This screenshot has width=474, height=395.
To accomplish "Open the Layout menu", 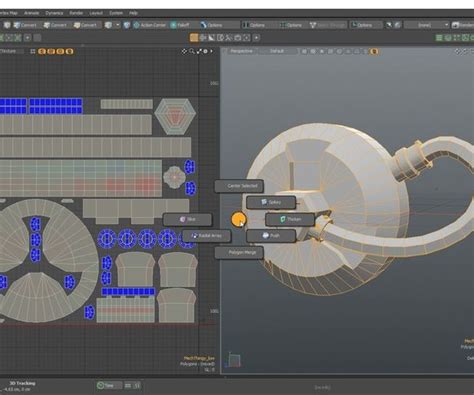I will coord(96,13).
